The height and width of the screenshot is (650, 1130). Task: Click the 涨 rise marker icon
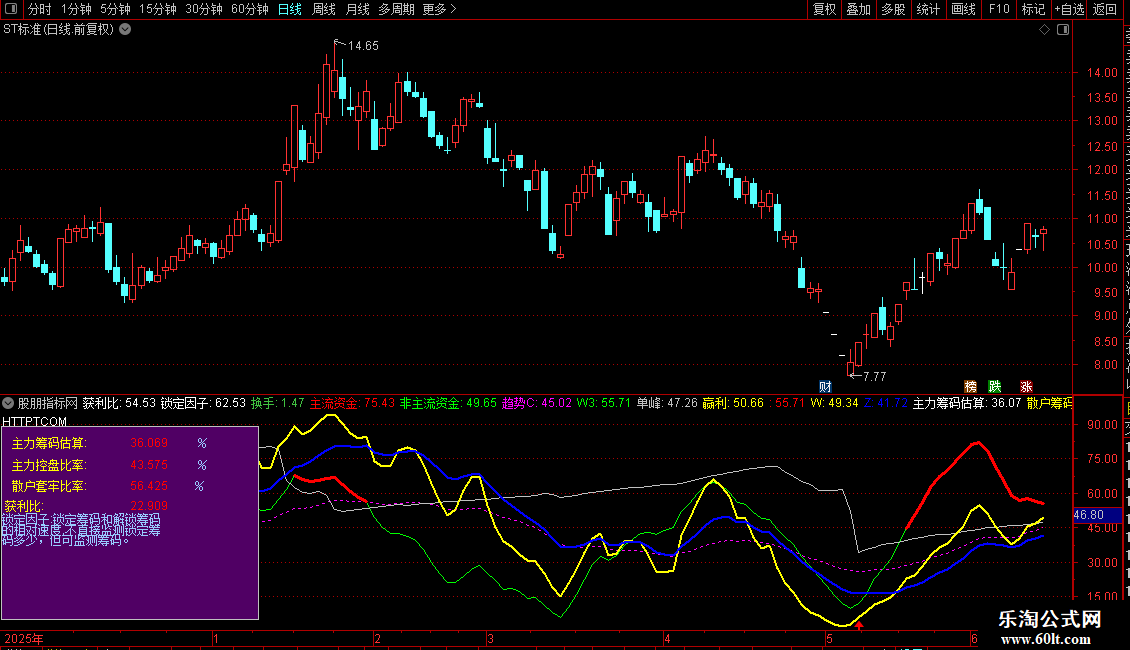(1026, 387)
